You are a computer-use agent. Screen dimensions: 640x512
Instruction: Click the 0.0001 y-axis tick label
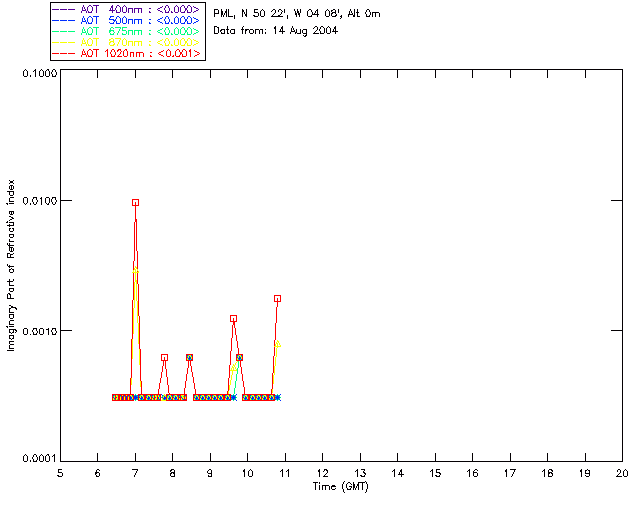pyautogui.click(x=40, y=459)
